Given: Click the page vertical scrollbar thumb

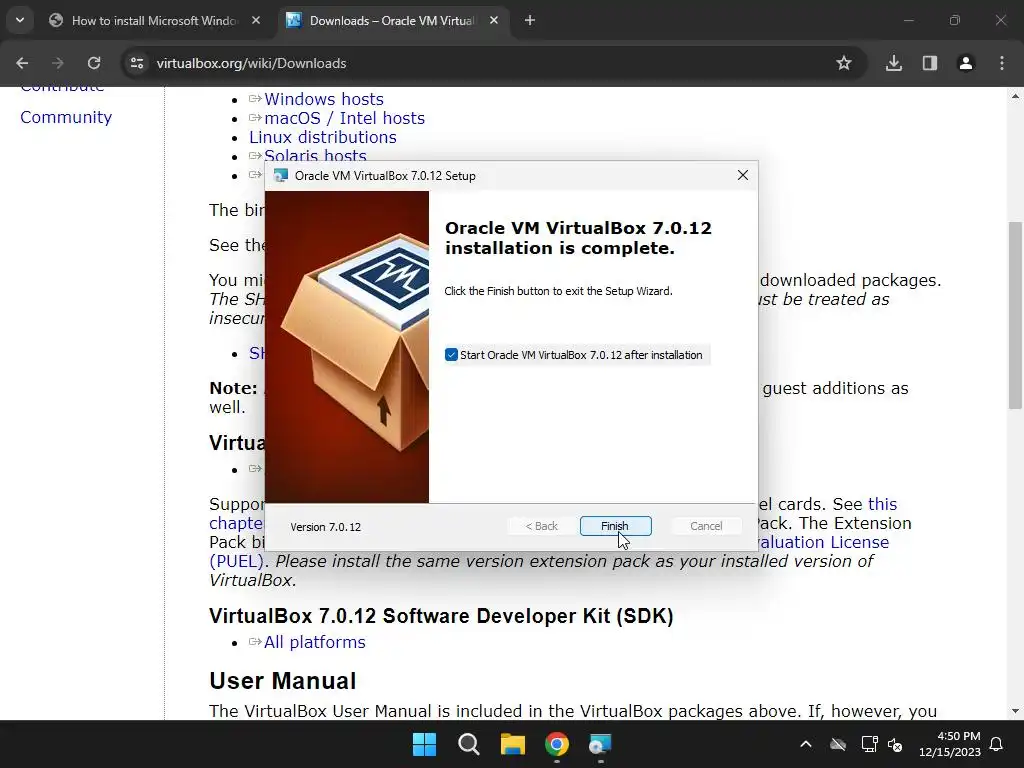Looking at the screenshot, I should [1015, 315].
